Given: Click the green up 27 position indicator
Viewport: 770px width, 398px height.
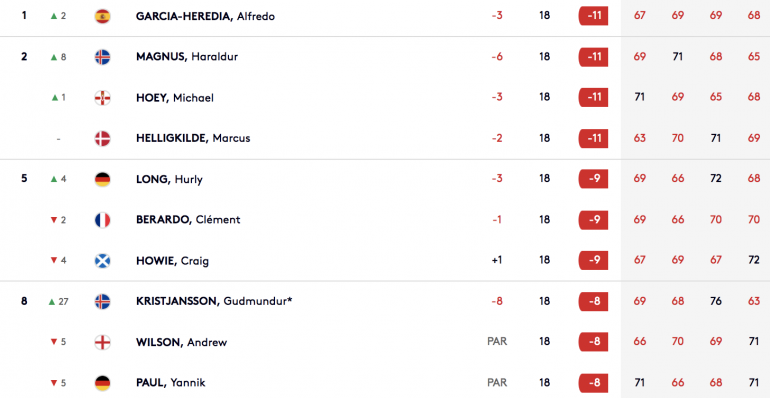Looking at the screenshot, I should [x=58, y=302].
